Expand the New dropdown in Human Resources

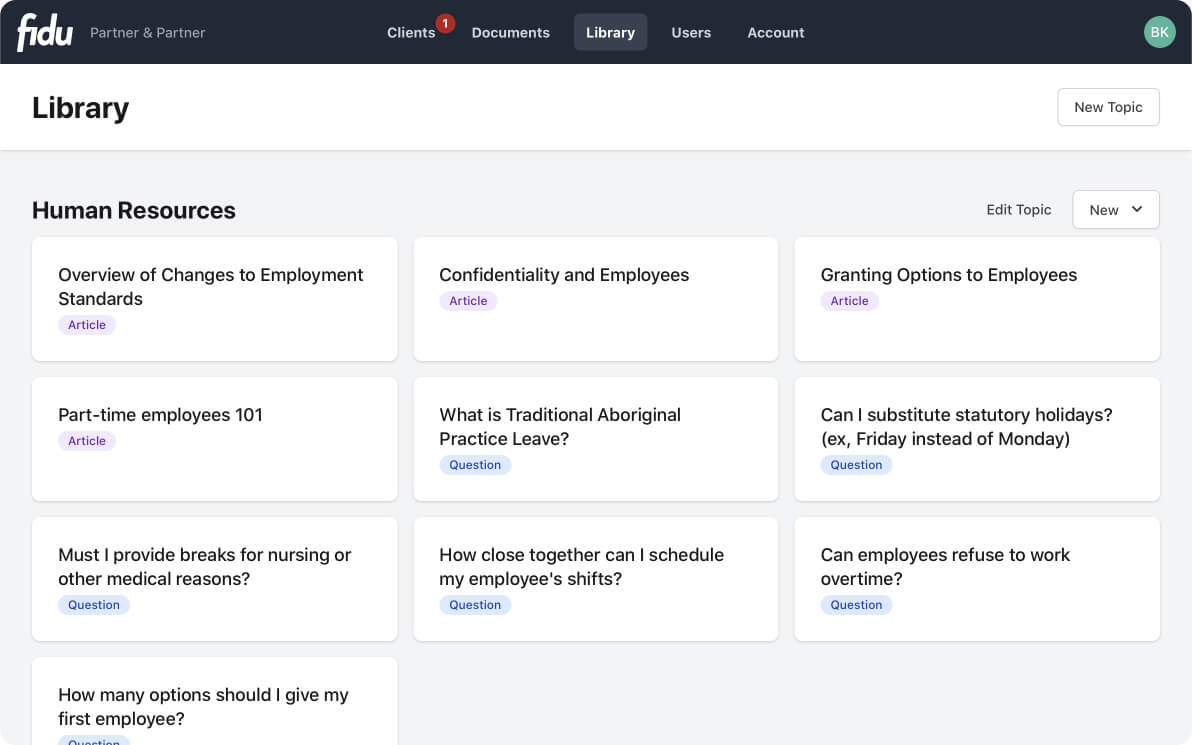click(1115, 209)
